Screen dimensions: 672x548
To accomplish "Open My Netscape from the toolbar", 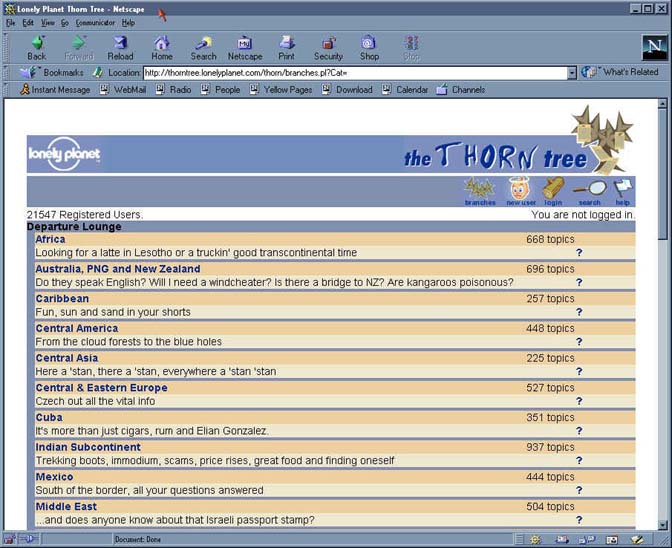I will point(245,48).
